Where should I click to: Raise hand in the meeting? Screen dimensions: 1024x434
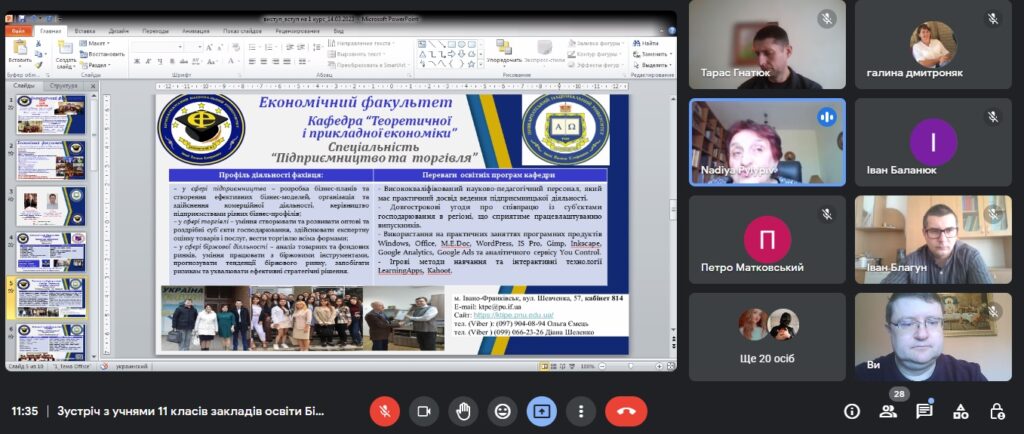[463, 411]
